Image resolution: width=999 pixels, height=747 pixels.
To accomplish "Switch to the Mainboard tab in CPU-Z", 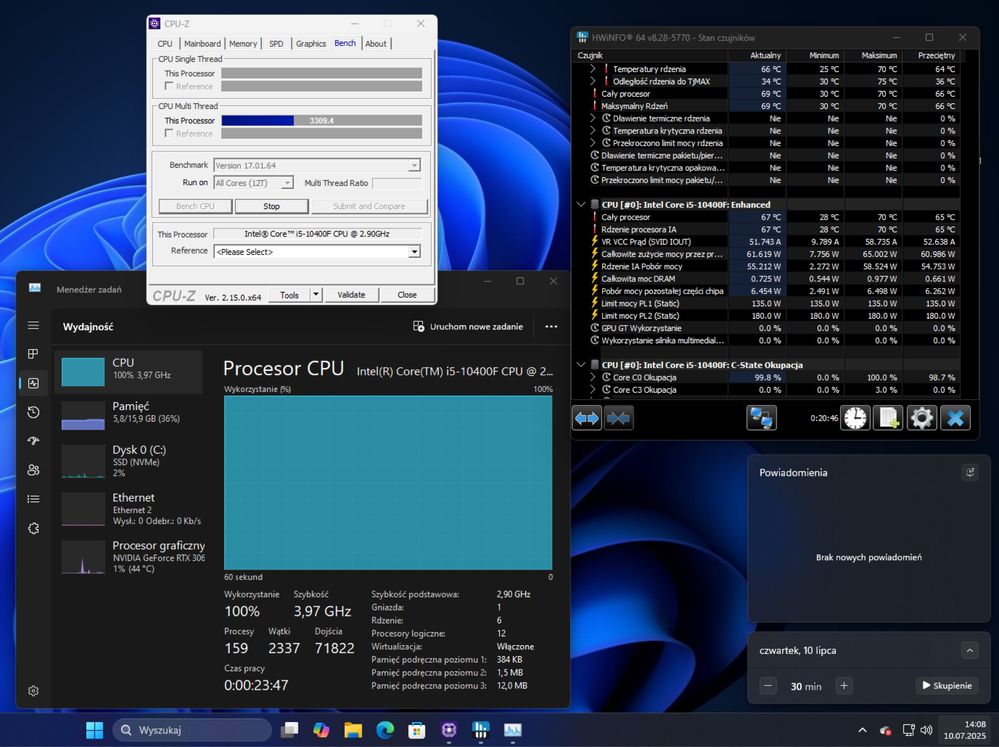I will click(203, 43).
